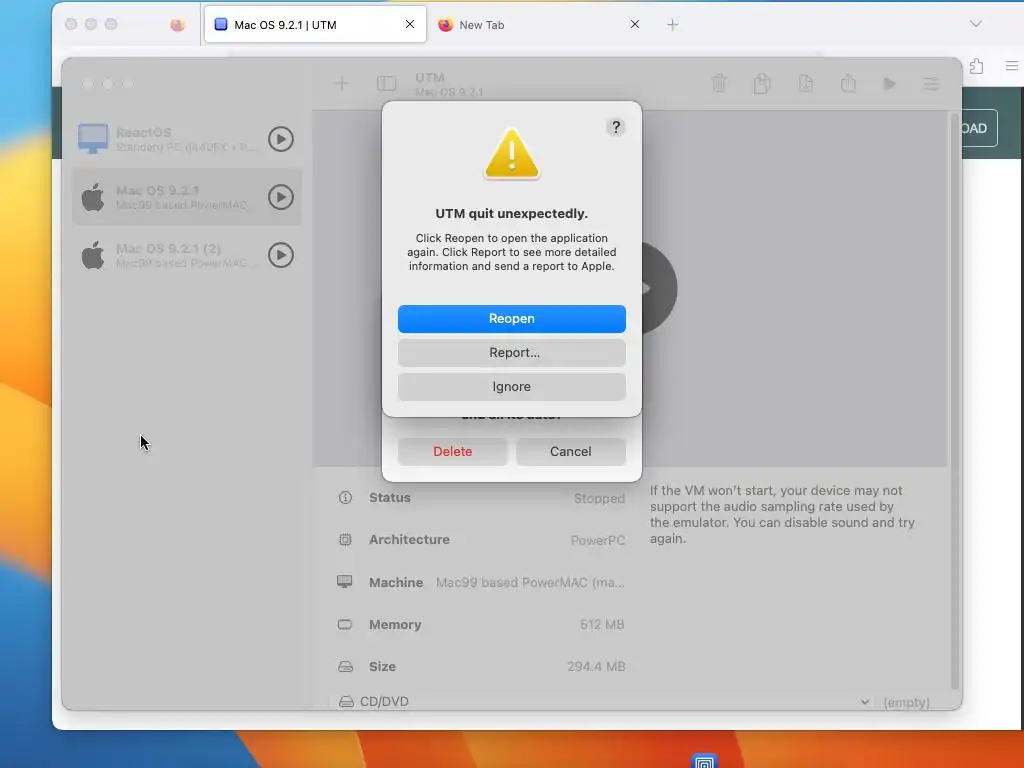Open the Firefox hamburger menu
Screen dimensions: 1024x768
point(1012,66)
